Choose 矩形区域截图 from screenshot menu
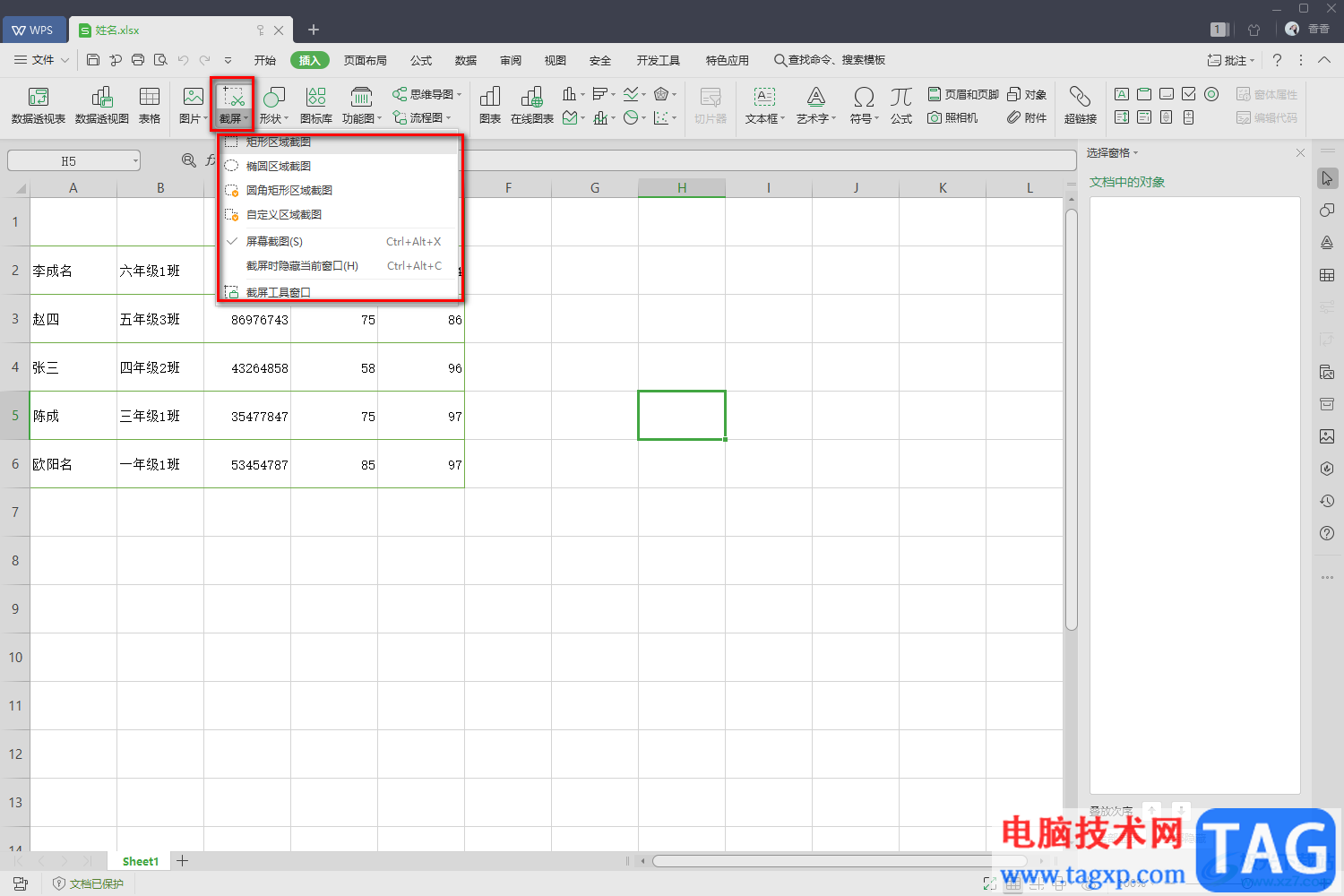The width and height of the screenshot is (1344, 896). point(339,142)
